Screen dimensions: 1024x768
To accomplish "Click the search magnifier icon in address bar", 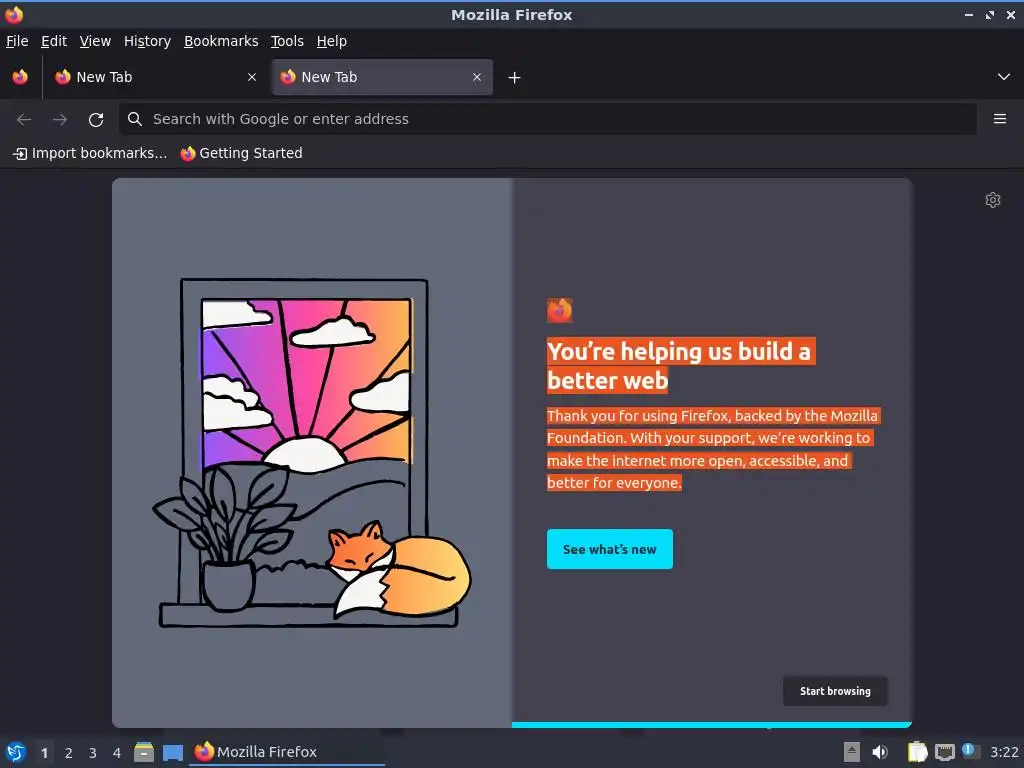I will [x=135, y=119].
